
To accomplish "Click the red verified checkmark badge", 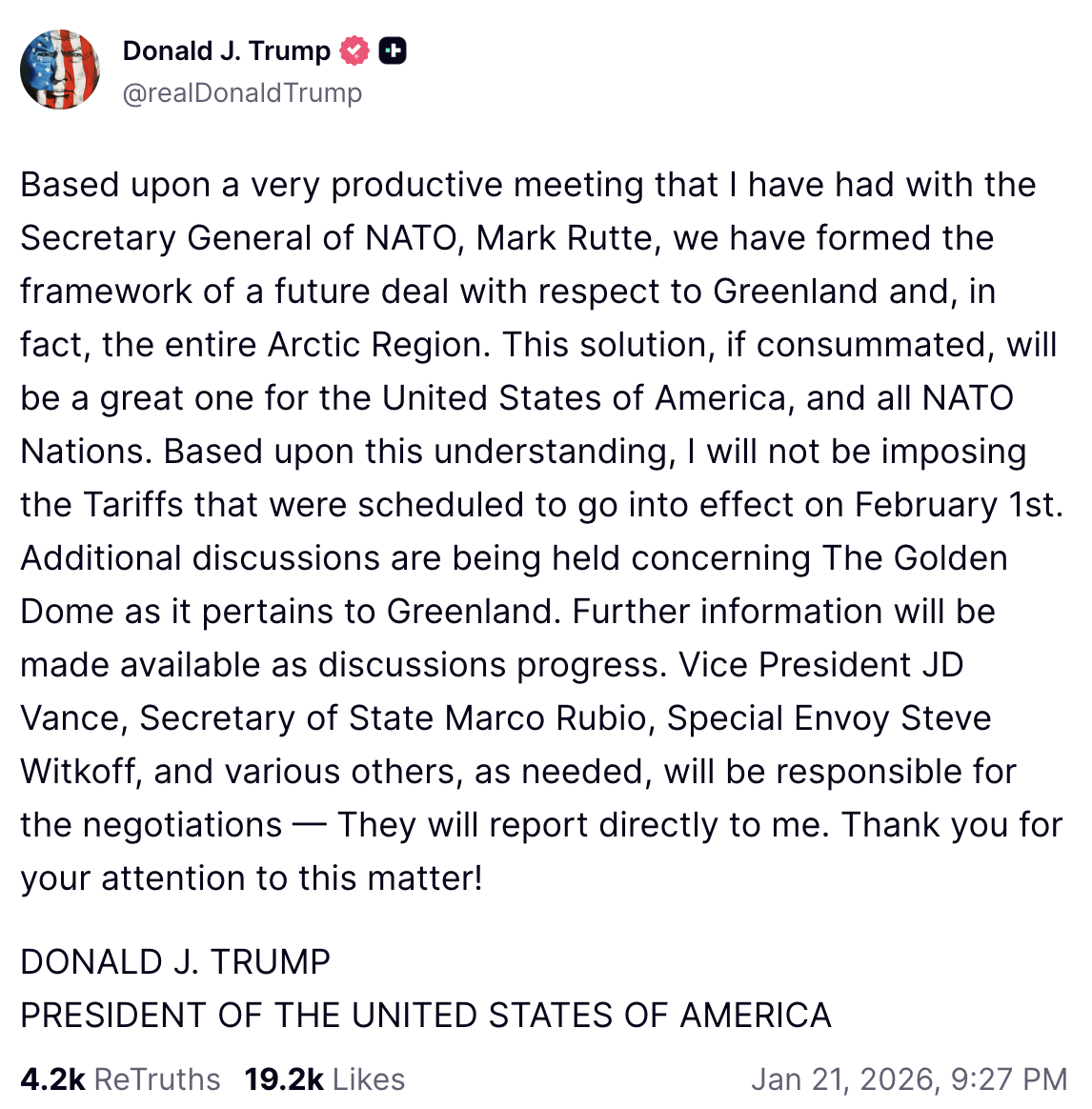I will 354,50.
